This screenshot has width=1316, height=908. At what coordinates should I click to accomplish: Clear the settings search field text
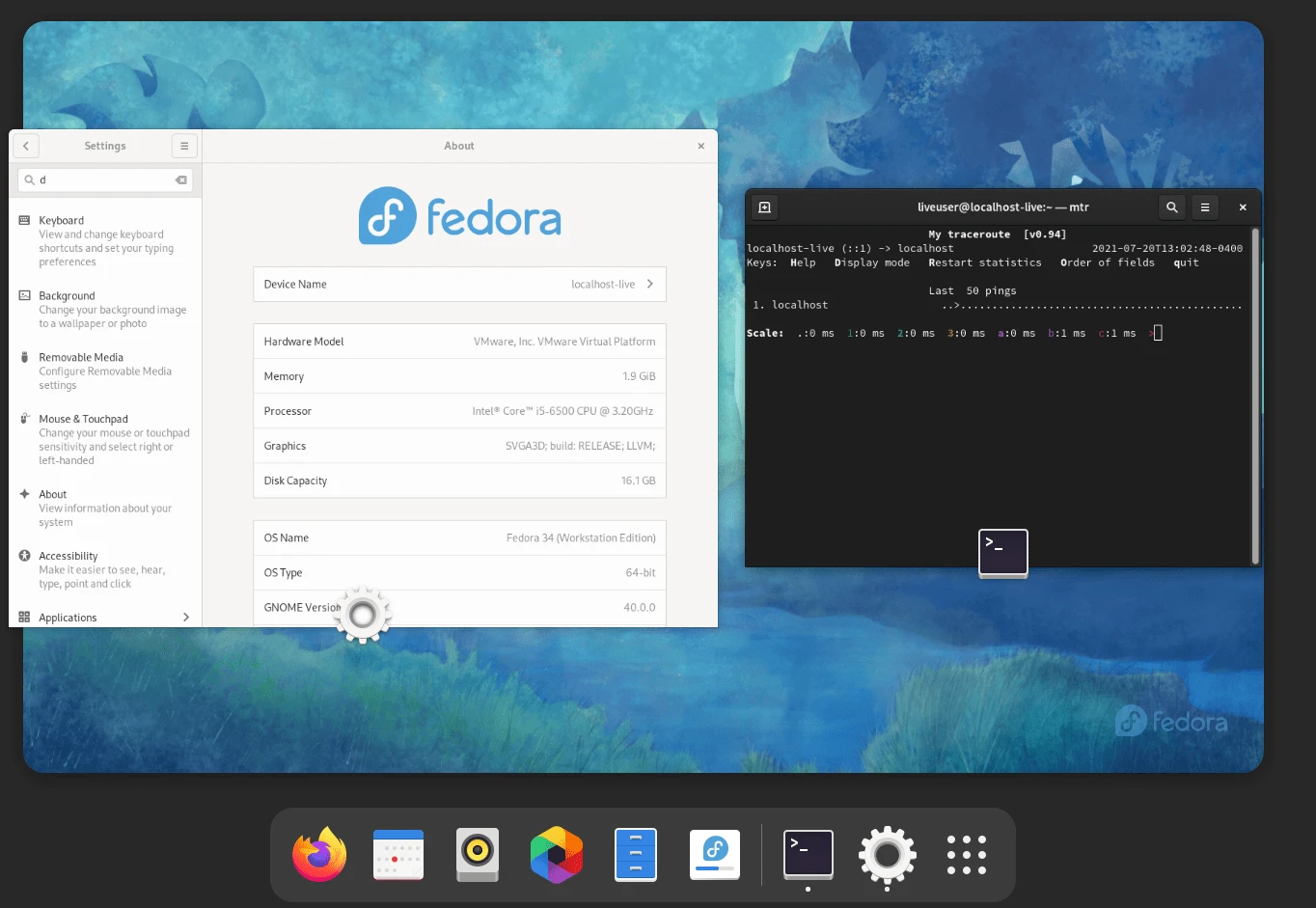[x=180, y=180]
